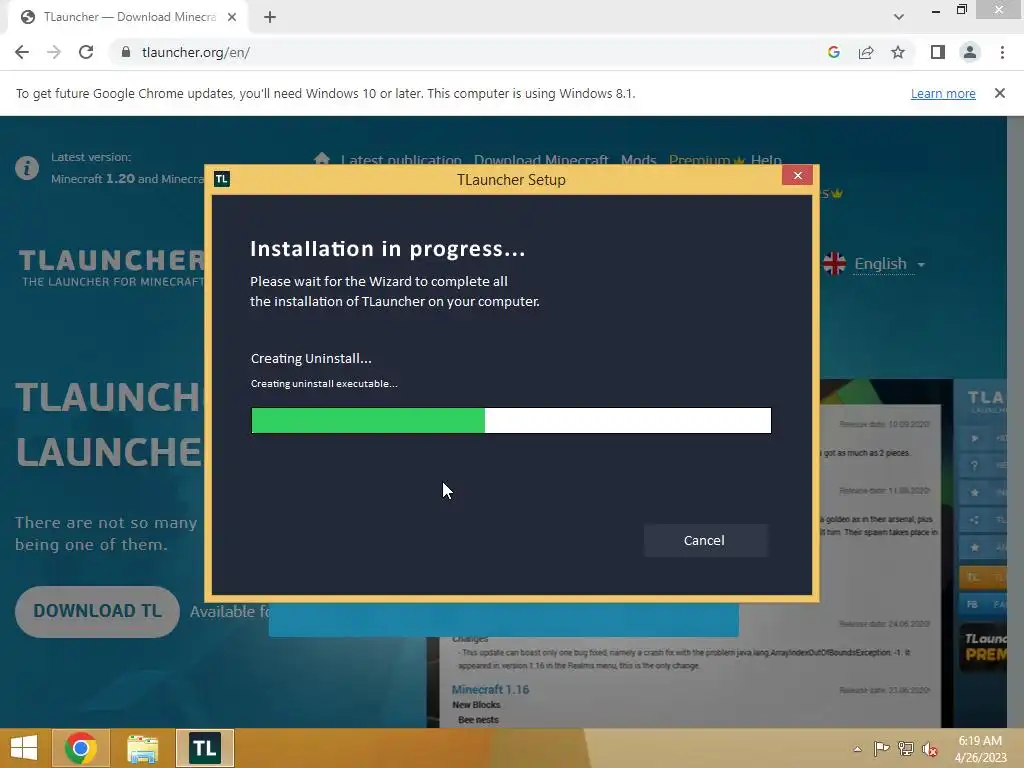Close the TLauncher browser tab
This screenshot has width=1024, height=768.
232,17
